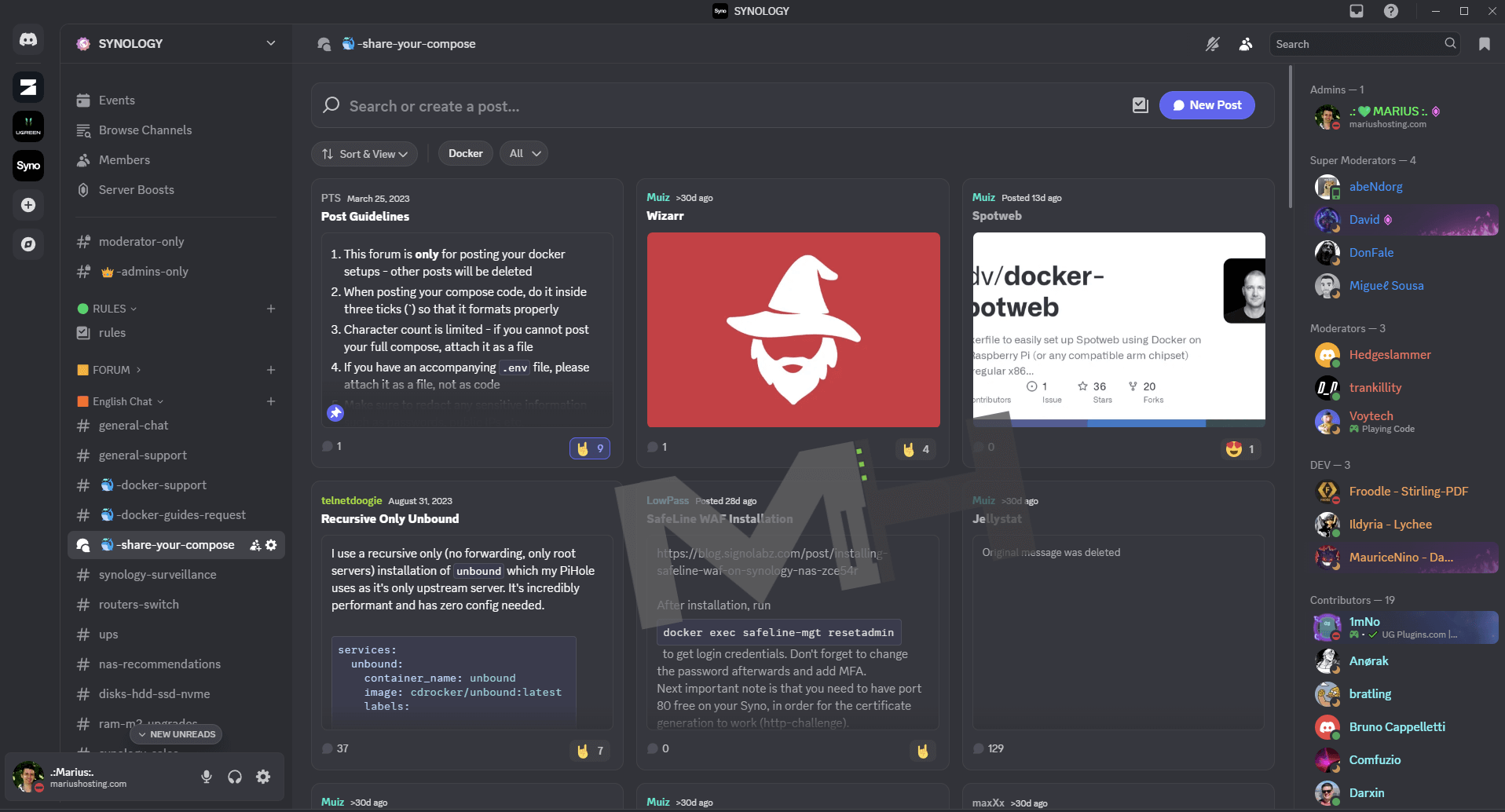Screen dimensions: 1505x812
Task: Filter posts by Docker tag
Action: pyautogui.click(x=466, y=154)
